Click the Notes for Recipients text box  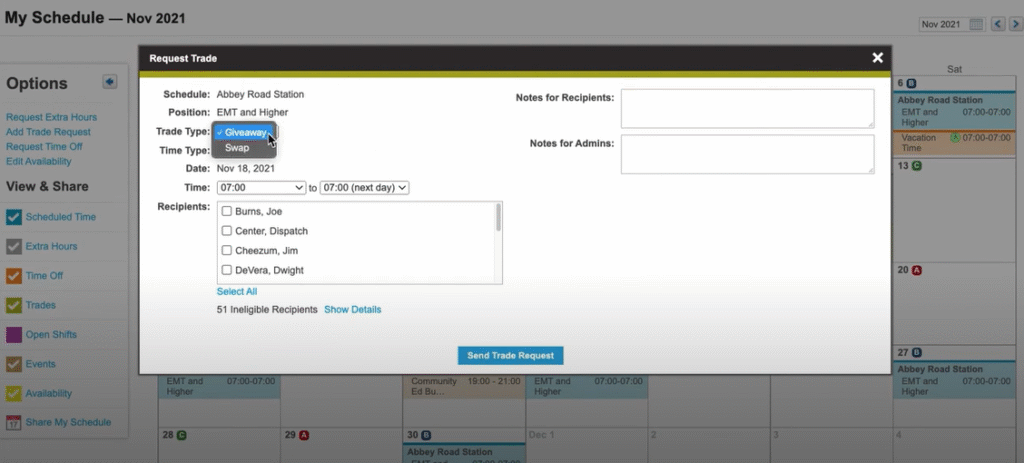tap(747, 108)
